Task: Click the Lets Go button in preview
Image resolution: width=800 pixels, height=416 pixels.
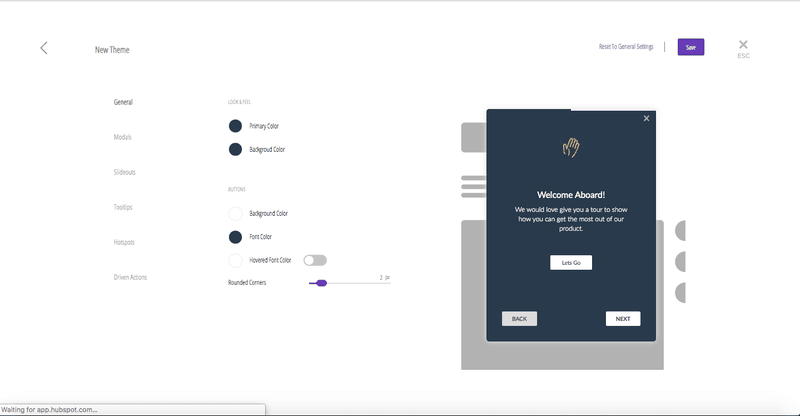Action: [571, 262]
